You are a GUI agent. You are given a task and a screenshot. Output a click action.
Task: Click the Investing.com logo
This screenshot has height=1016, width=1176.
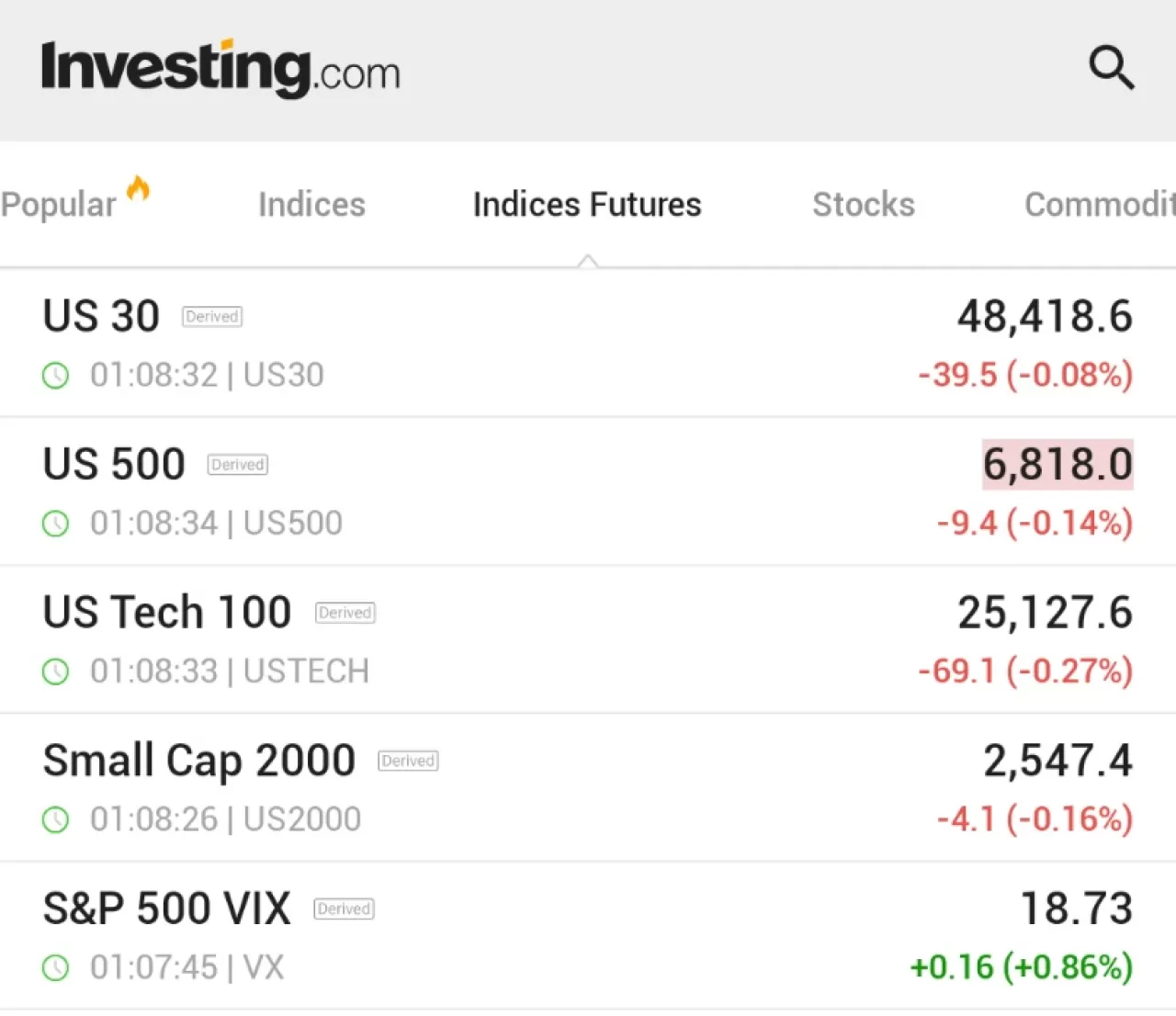click(220, 68)
